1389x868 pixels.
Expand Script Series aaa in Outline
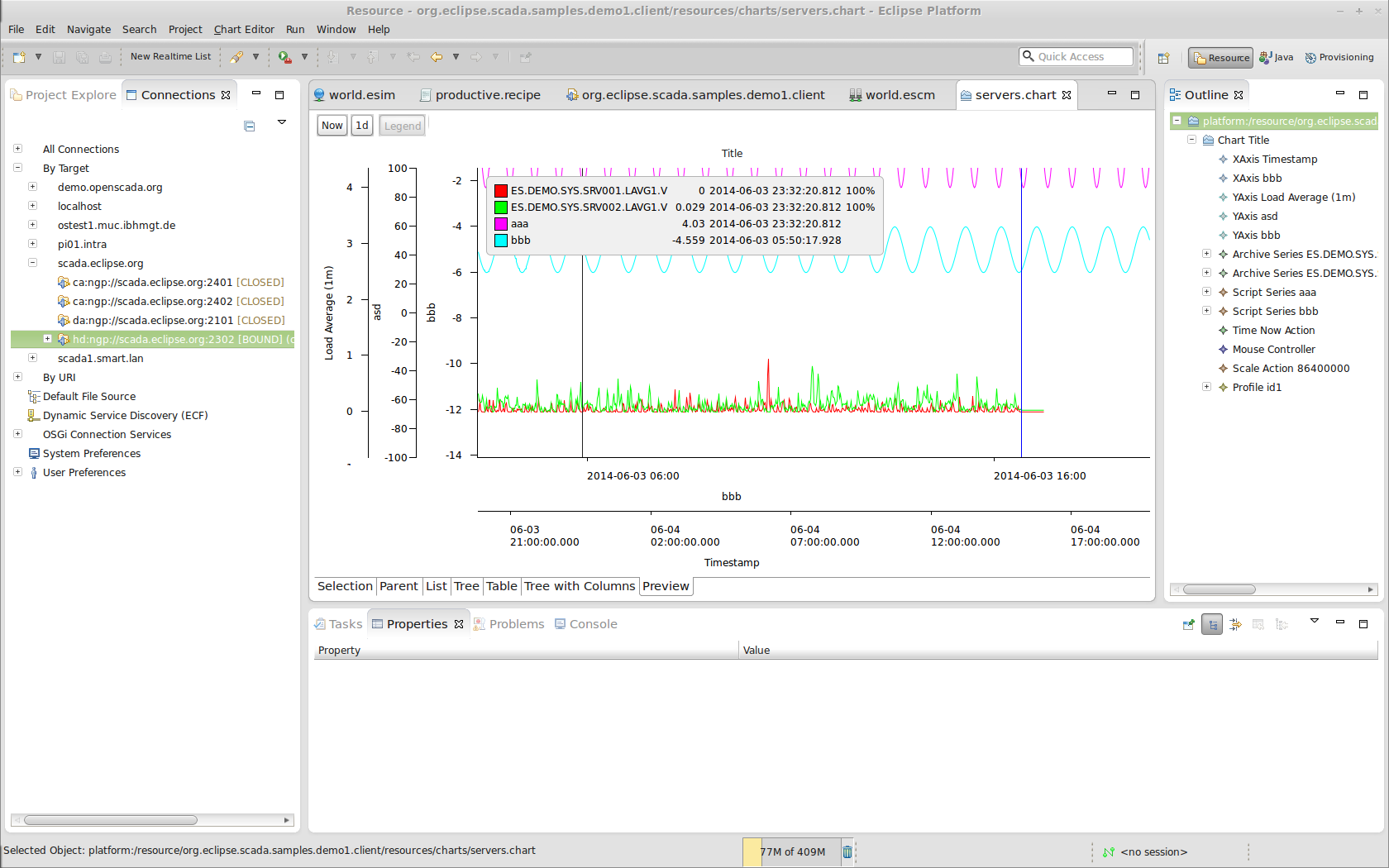click(x=1206, y=292)
